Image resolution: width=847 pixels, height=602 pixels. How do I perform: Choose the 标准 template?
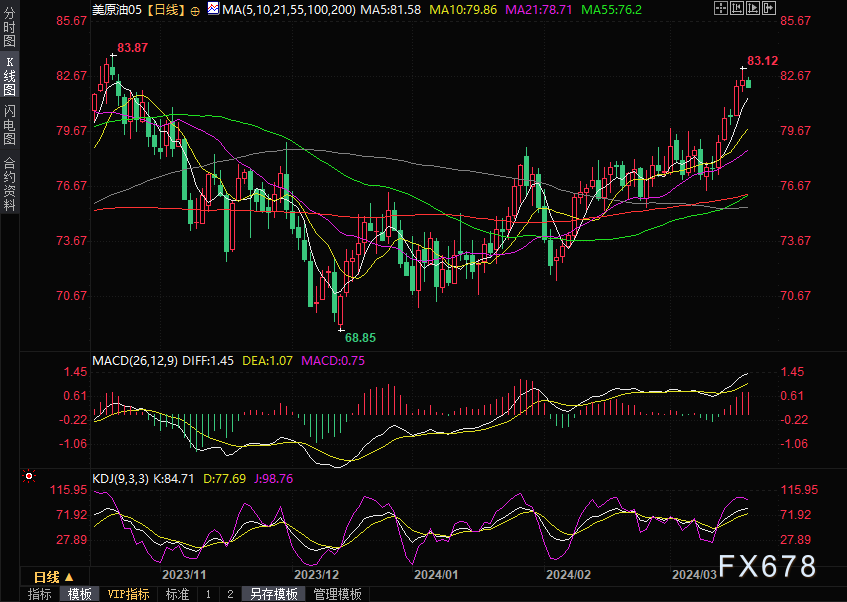177,594
